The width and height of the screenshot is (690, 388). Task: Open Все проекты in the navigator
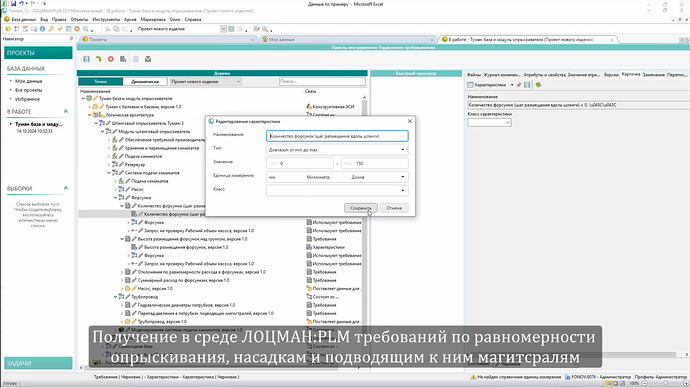[29, 90]
